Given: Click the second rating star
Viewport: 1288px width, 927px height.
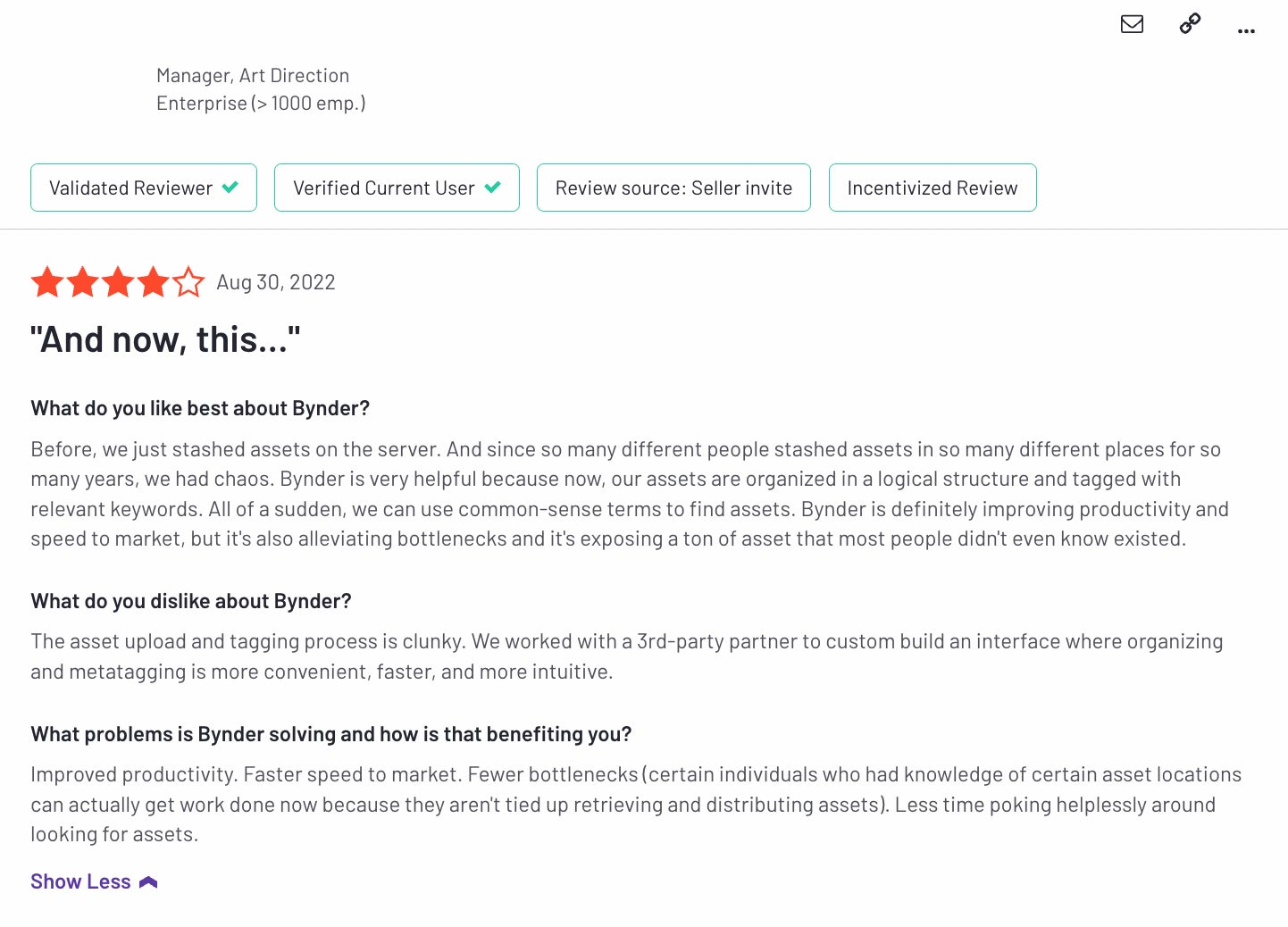Looking at the screenshot, I should pyautogui.click(x=82, y=282).
